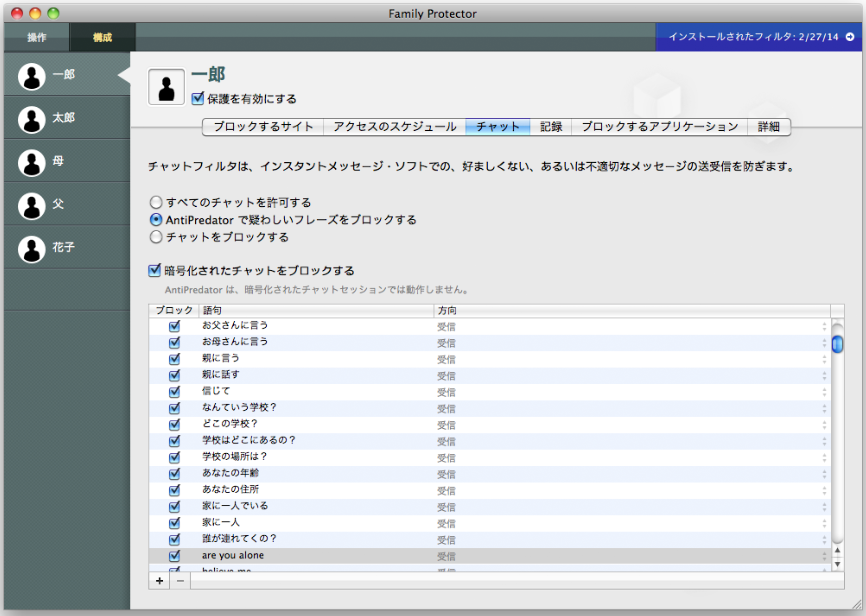Toggle 保護を有効にする checkbox
This screenshot has width=866, height=616.
click(197, 98)
